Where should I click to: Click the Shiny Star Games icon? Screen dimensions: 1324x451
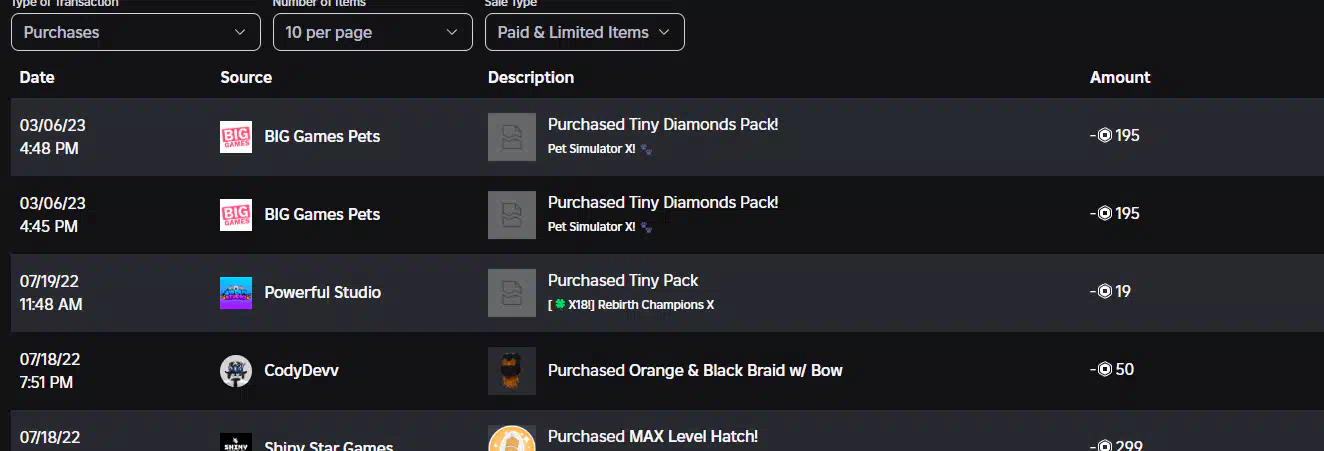coord(236,441)
